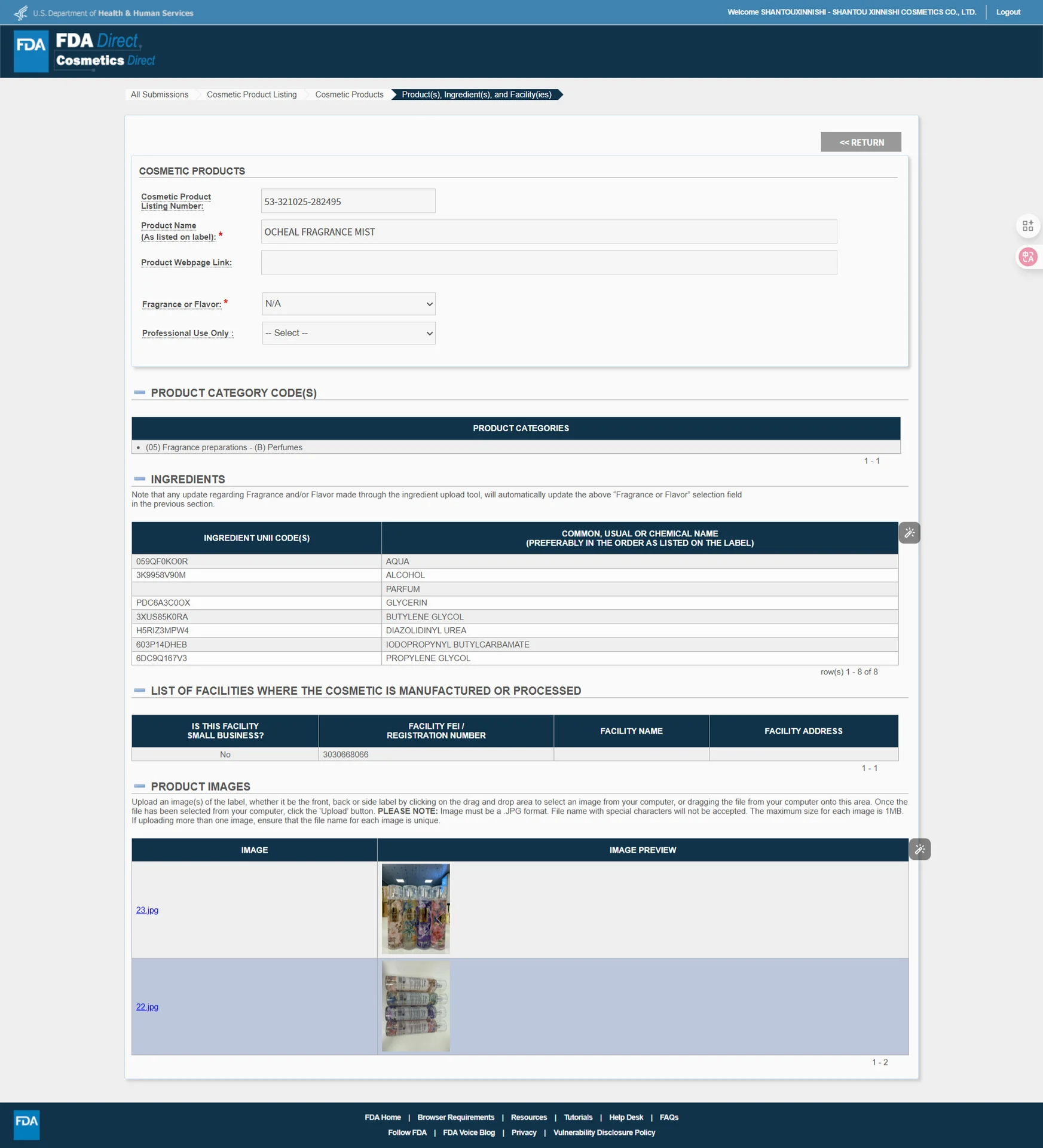The image size is (1043, 1148).
Task: Open the Fragrance or Flavor dropdown
Action: coord(349,304)
